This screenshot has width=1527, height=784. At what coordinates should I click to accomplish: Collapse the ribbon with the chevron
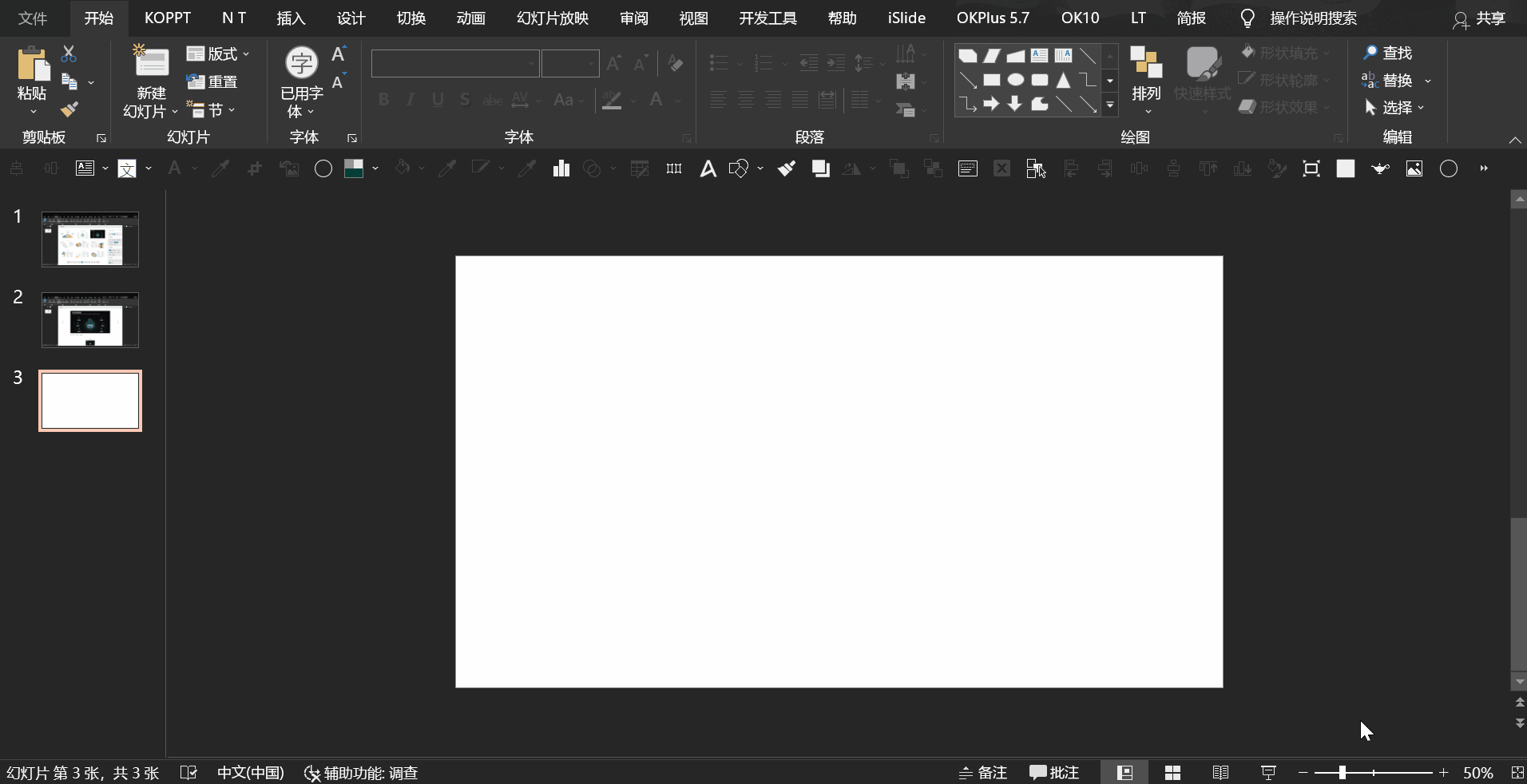(1515, 140)
